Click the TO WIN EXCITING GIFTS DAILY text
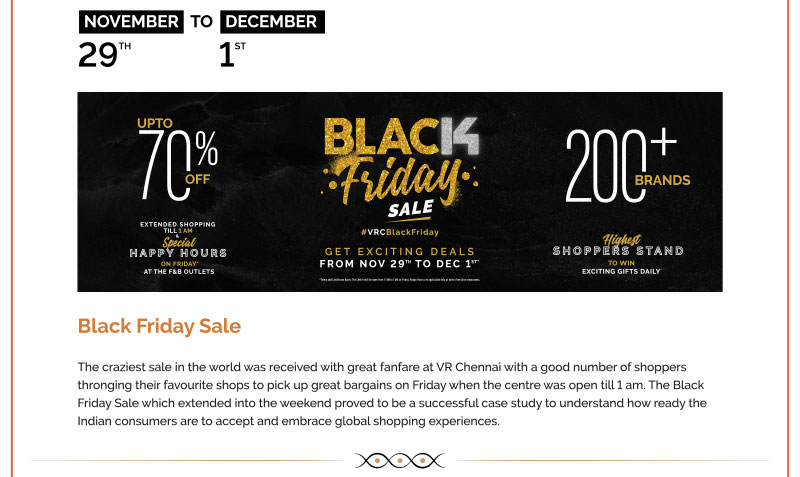The height and width of the screenshot is (477, 800). [618, 267]
